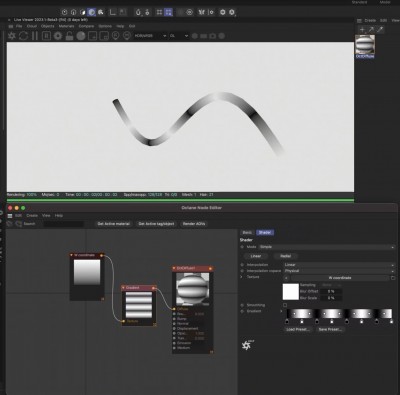
Task: Pause the Live Viewer render
Action: tap(35, 36)
